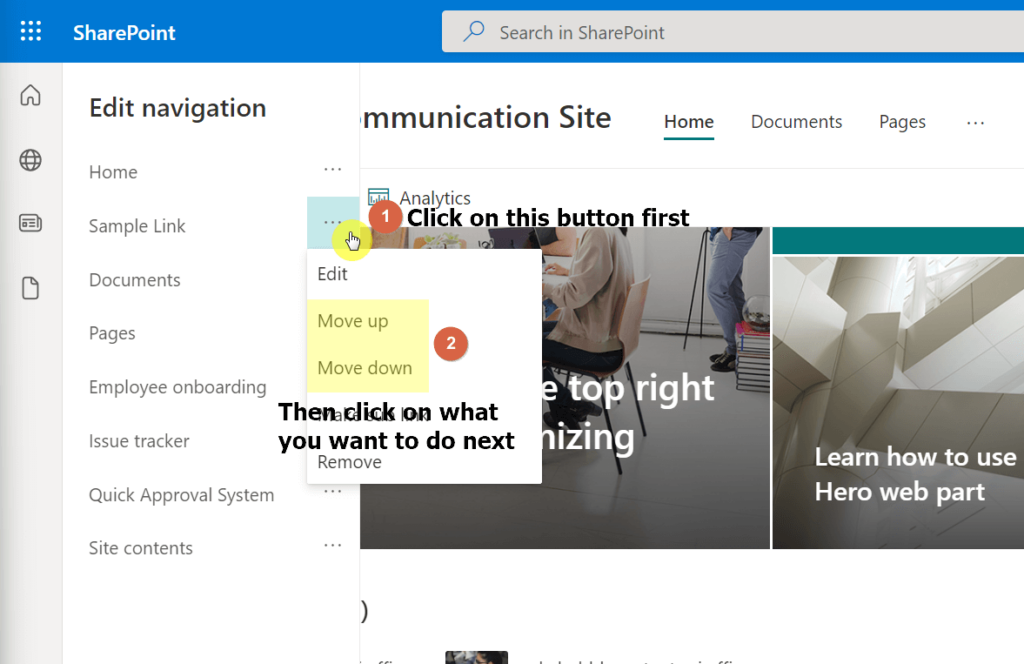Image resolution: width=1024 pixels, height=664 pixels.
Task: Select Home in Edit navigation list
Action: pyautogui.click(x=113, y=172)
